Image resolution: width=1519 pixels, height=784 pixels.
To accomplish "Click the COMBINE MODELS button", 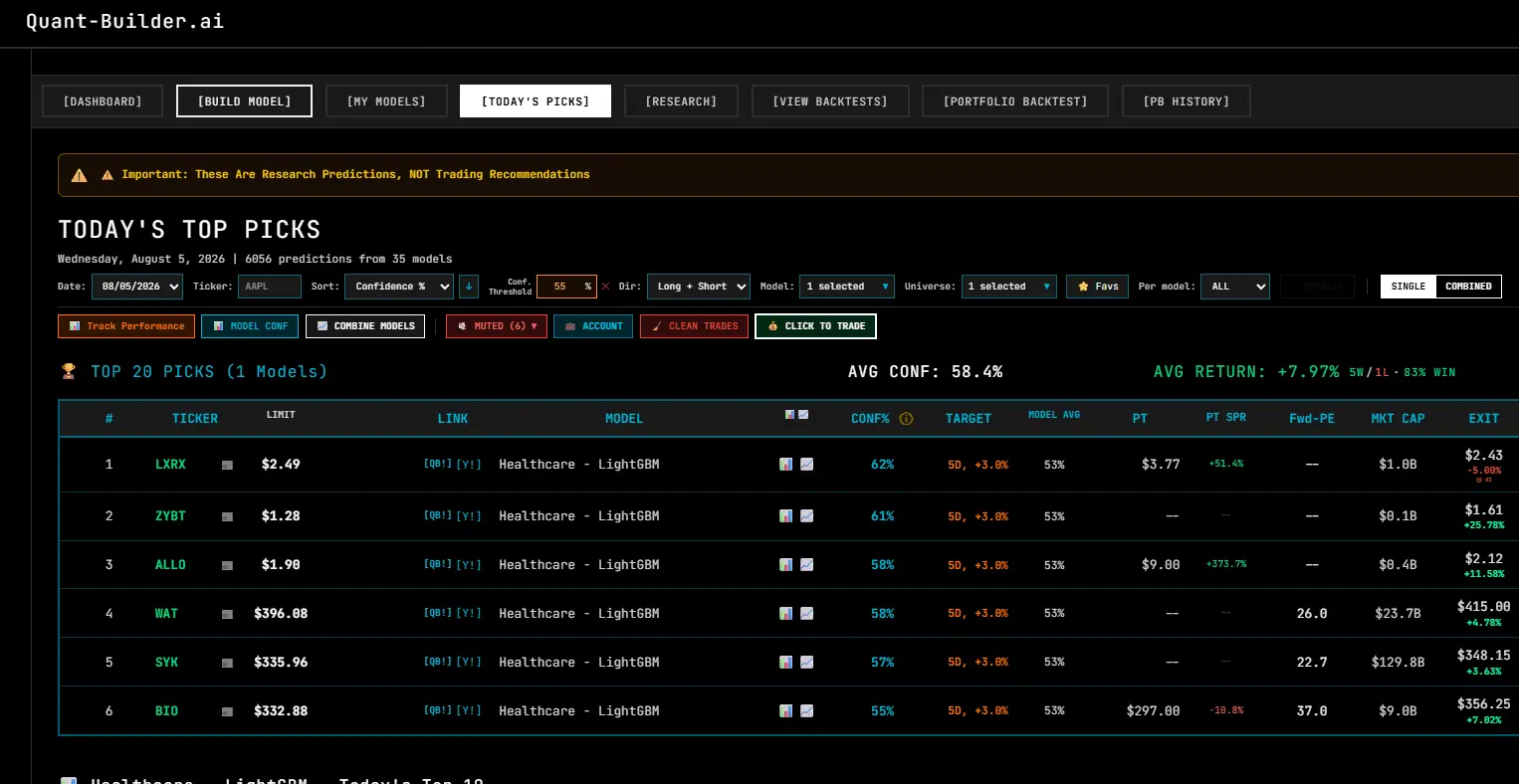I will click(365, 326).
